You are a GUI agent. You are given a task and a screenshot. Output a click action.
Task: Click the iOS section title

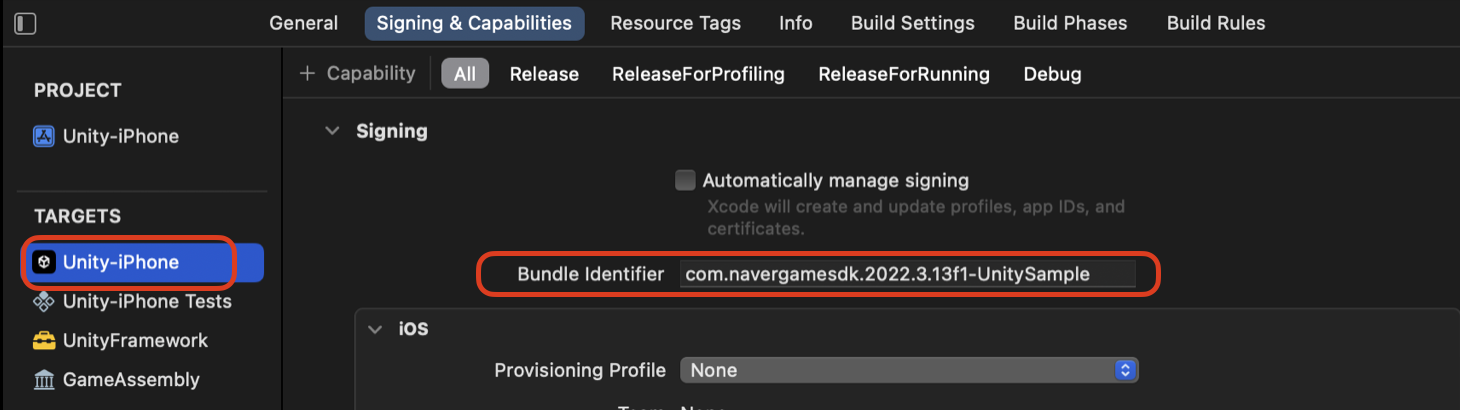tap(414, 328)
